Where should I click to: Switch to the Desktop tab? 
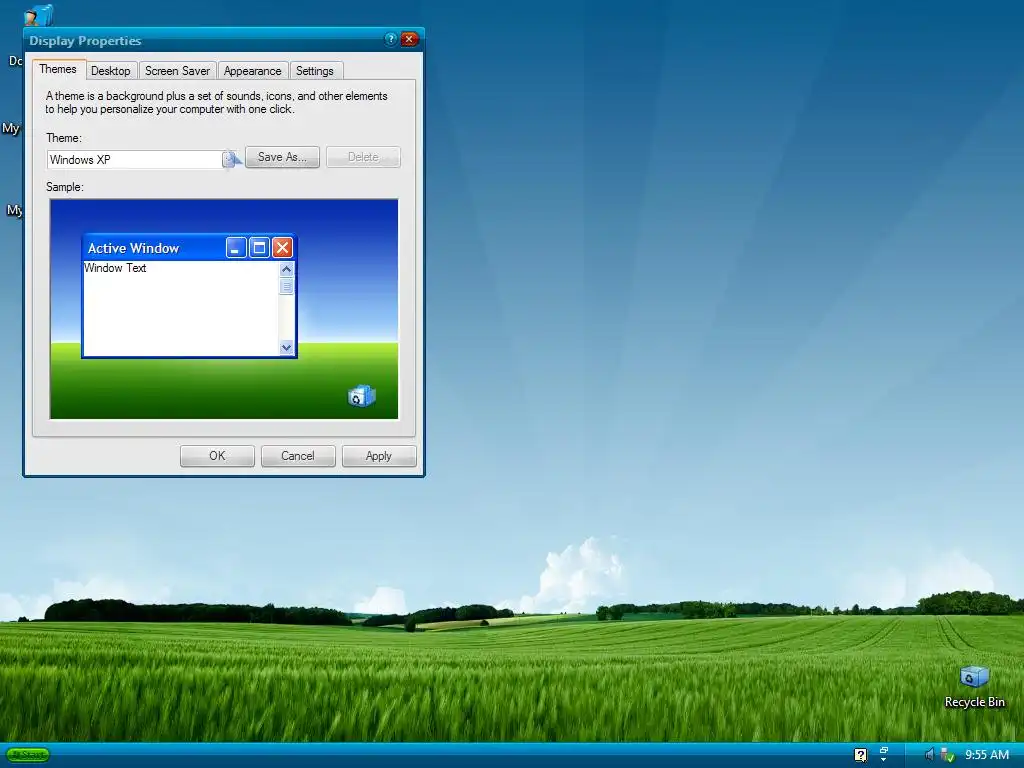point(110,71)
